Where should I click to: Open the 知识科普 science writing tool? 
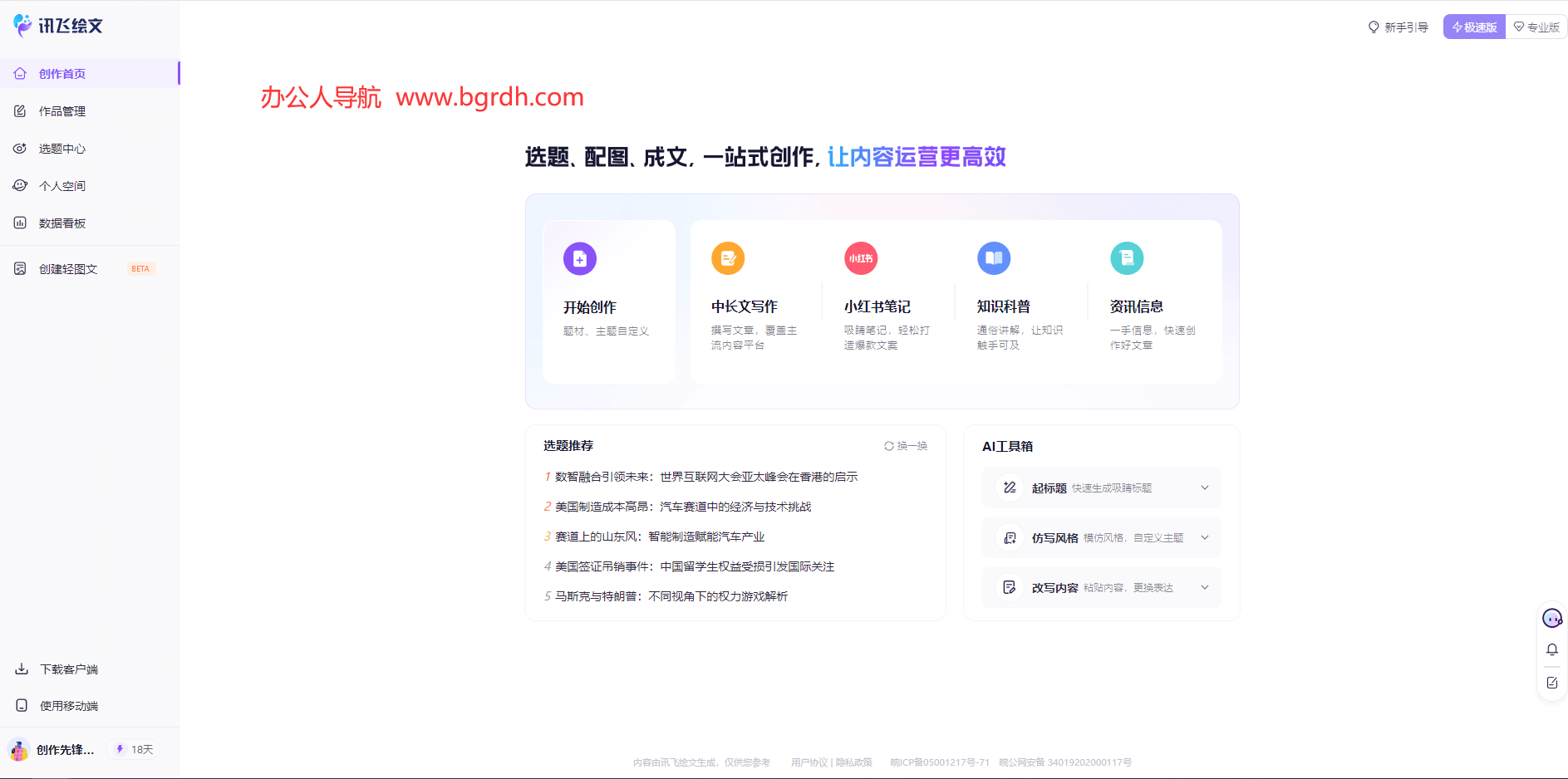994,258
